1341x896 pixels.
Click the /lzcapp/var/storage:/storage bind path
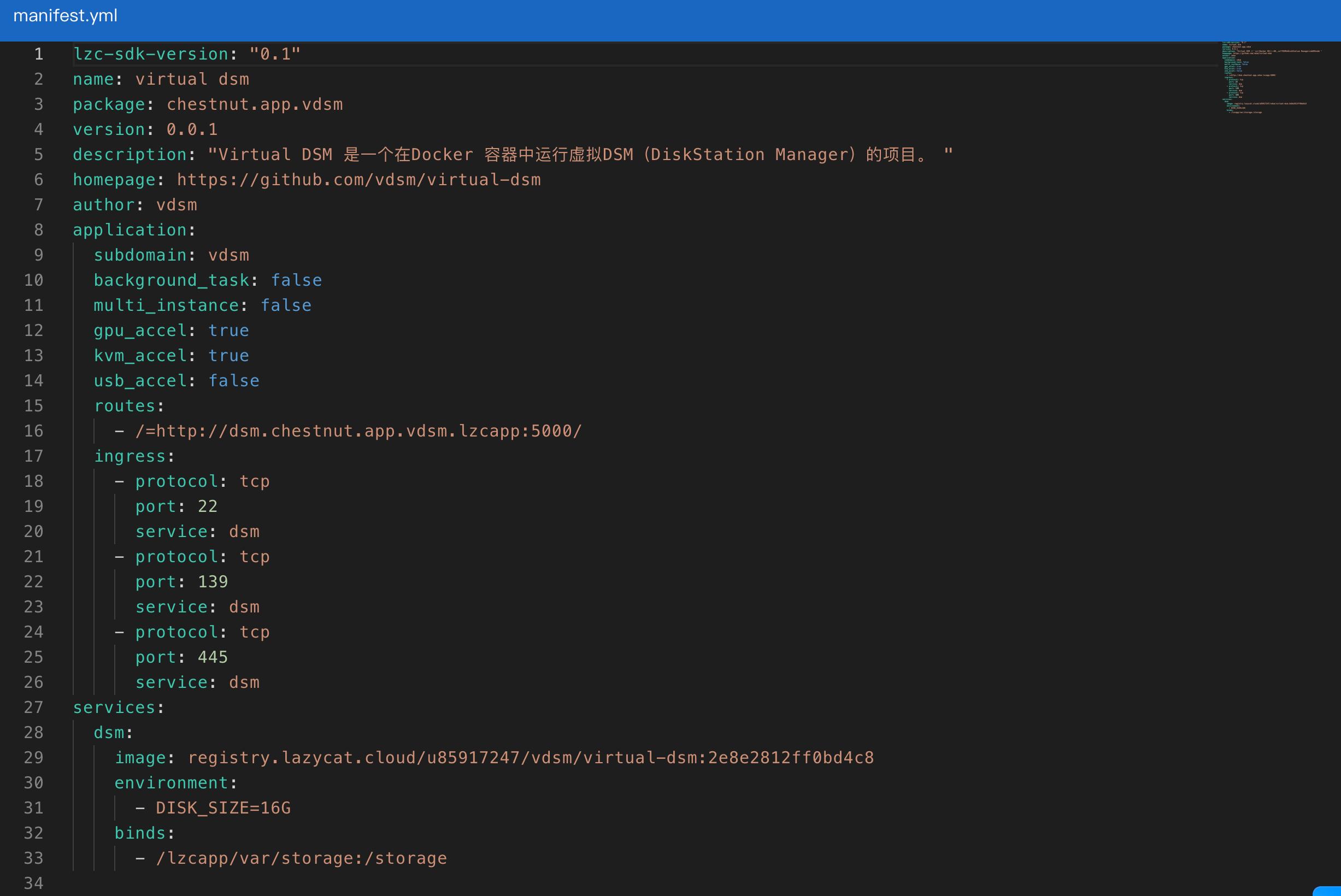click(301, 858)
